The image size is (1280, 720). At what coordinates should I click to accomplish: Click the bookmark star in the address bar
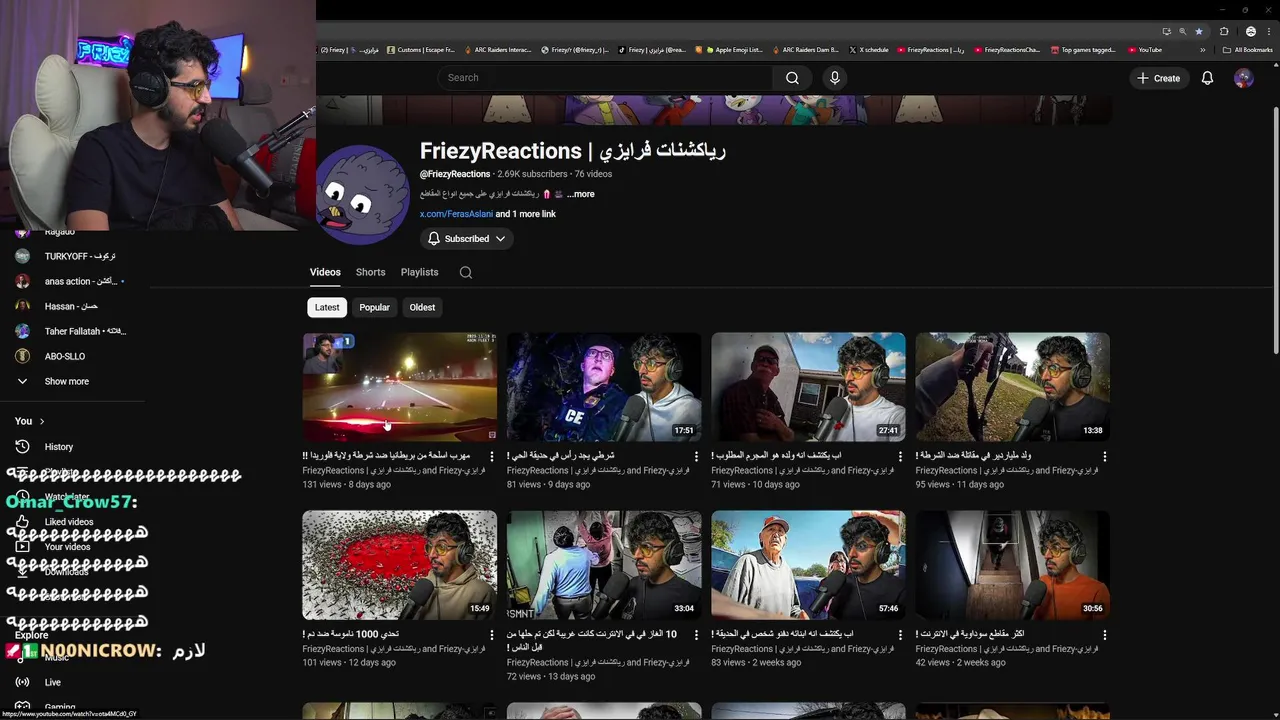coord(1199,31)
